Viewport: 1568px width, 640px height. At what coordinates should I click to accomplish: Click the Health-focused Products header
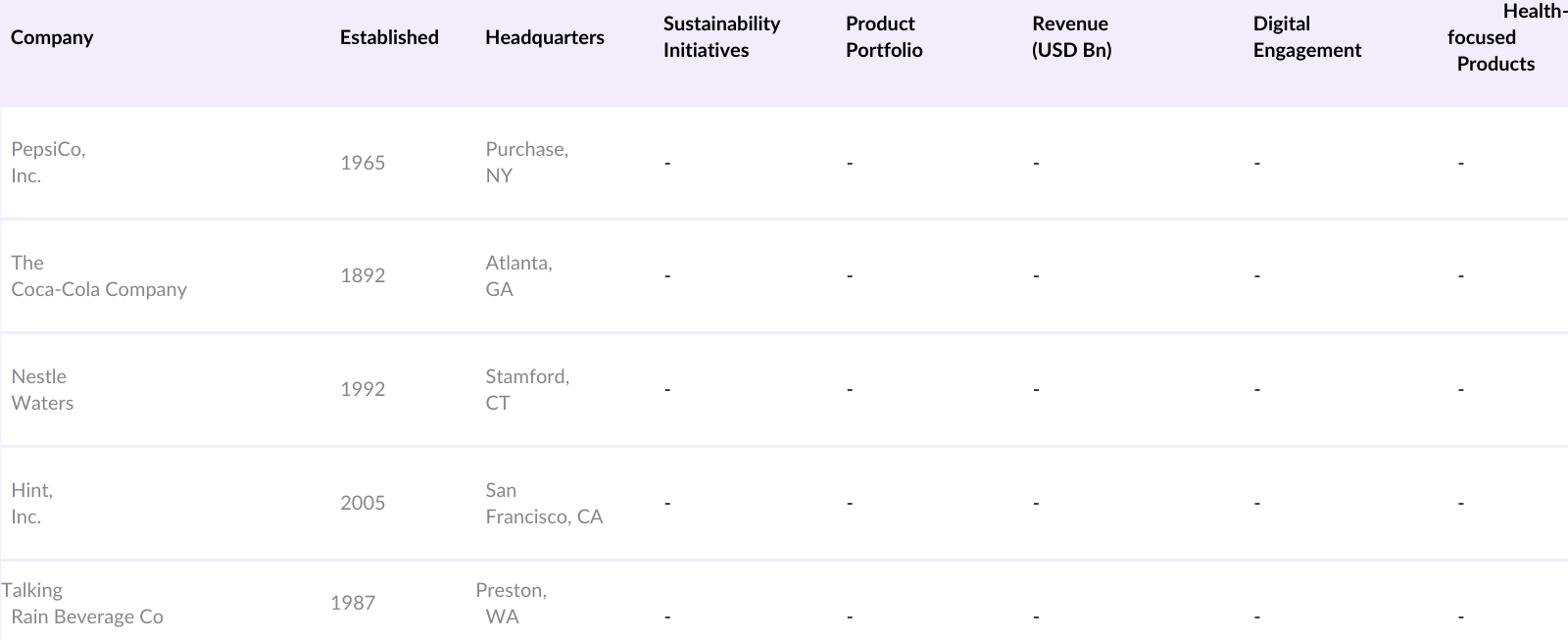(1494, 38)
